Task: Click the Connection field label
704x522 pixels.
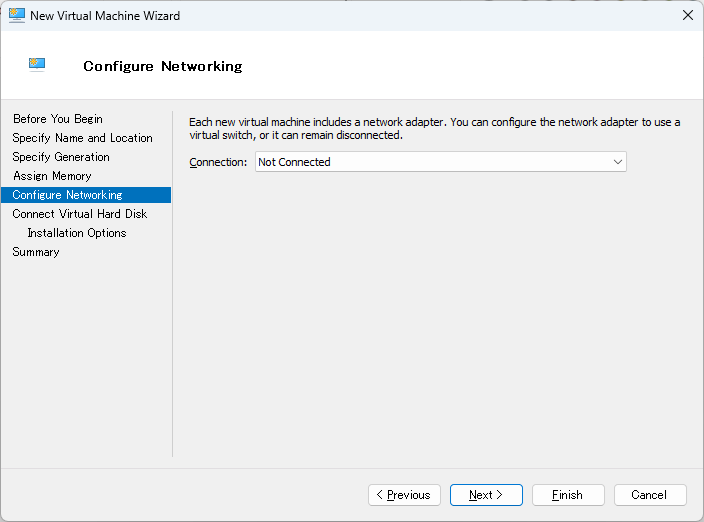Action: tap(217, 162)
